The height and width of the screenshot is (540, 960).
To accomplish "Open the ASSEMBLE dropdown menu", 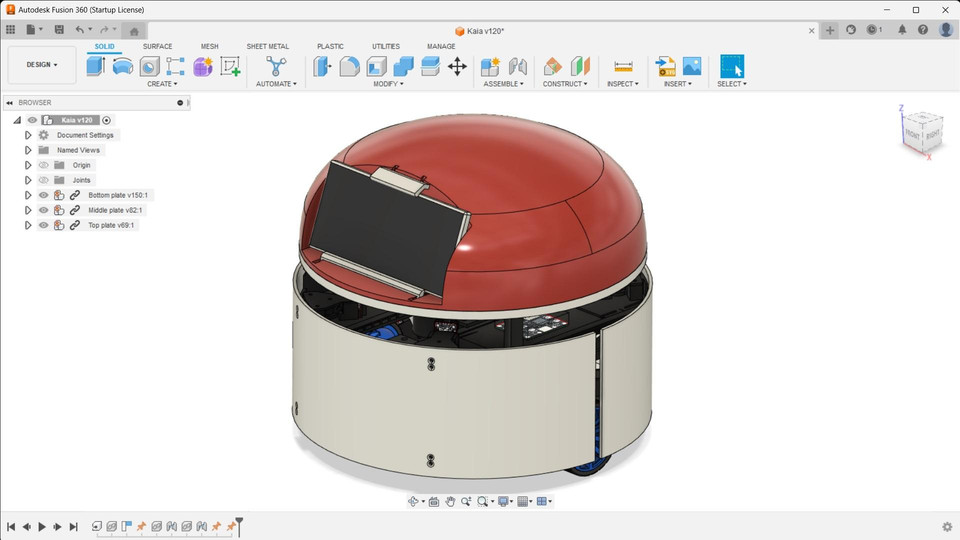I will coord(503,84).
